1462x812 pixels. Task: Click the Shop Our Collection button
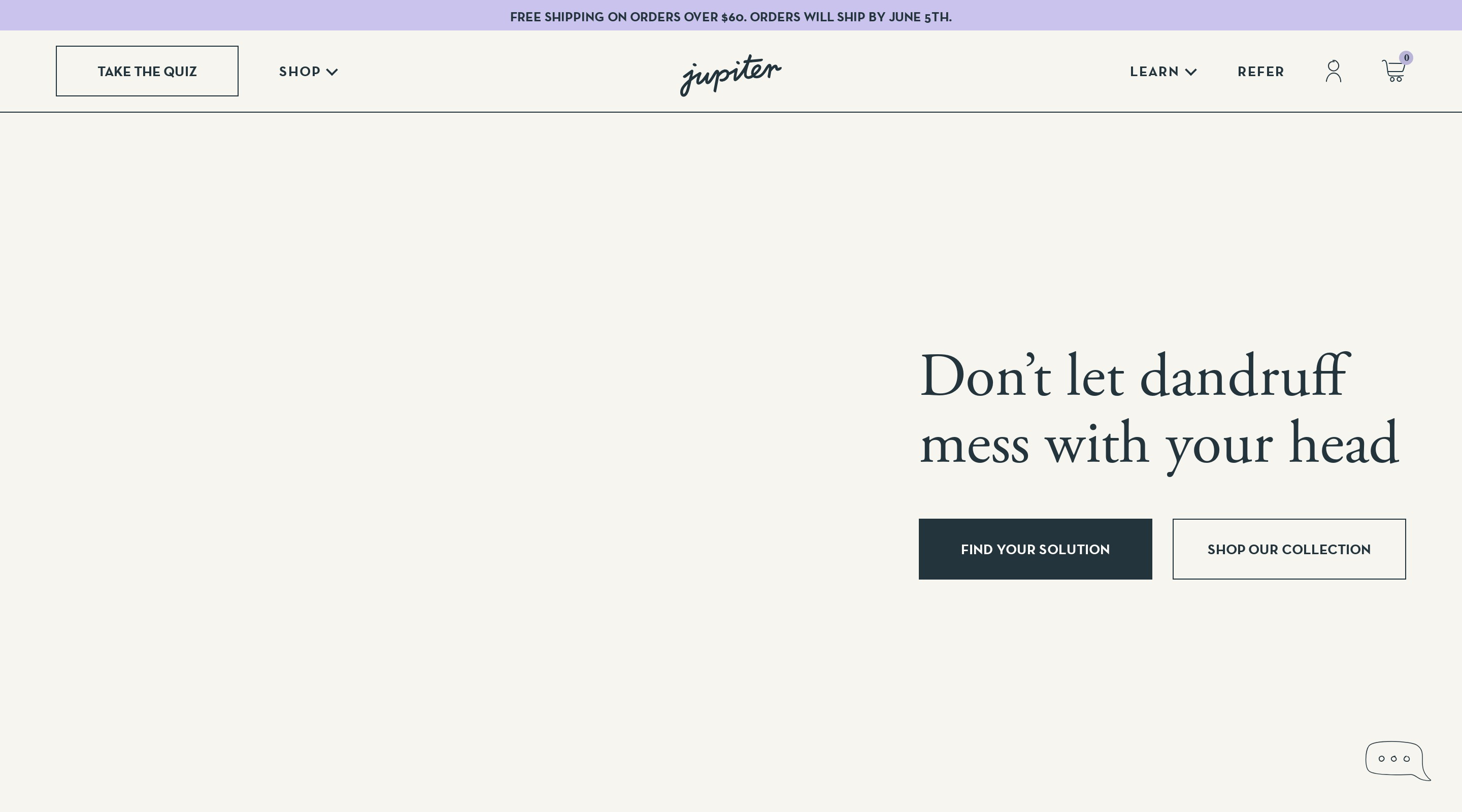coord(1288,549)
